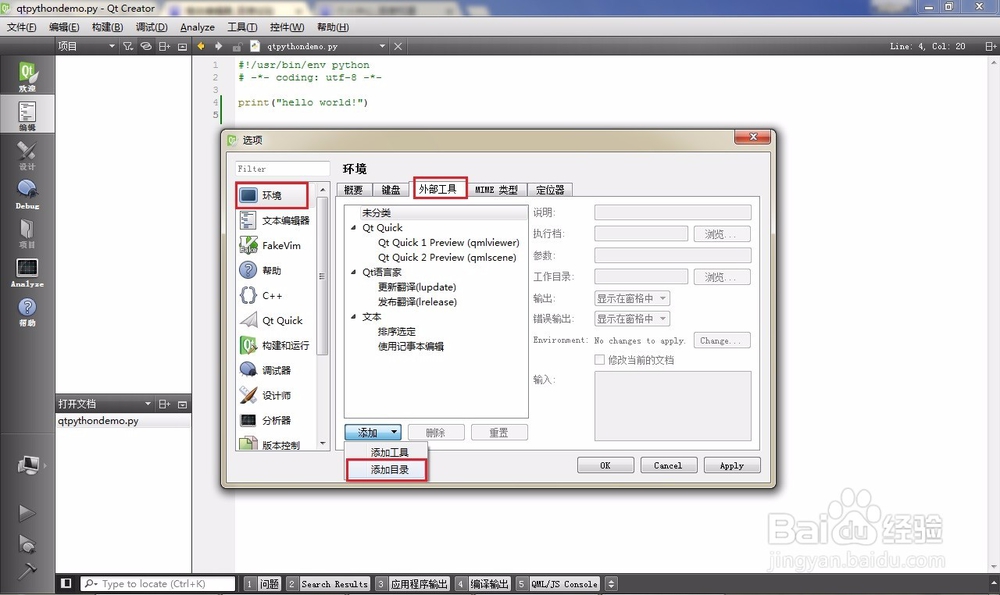Open the File menu

click(x=21, y=27)
